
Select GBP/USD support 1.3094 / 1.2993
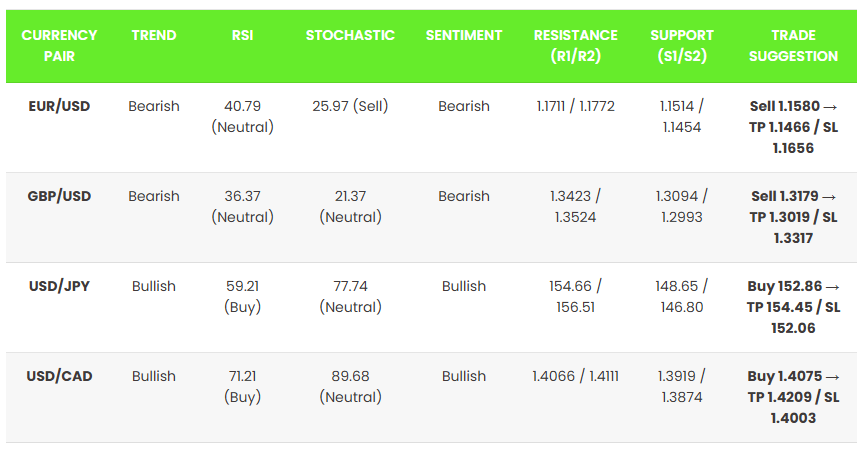(681, 206)
